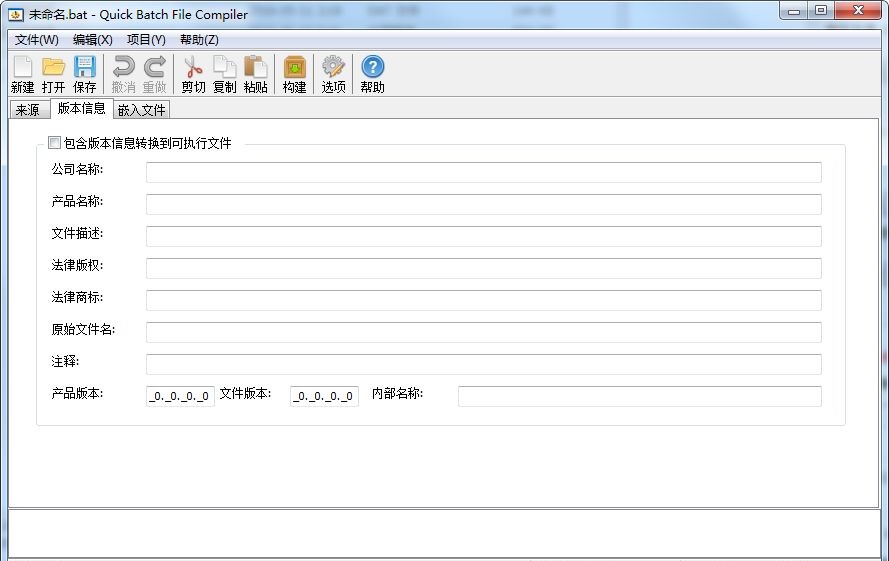Open the 项目(Y) menu
889x561 pixels.
coord(146,40)
